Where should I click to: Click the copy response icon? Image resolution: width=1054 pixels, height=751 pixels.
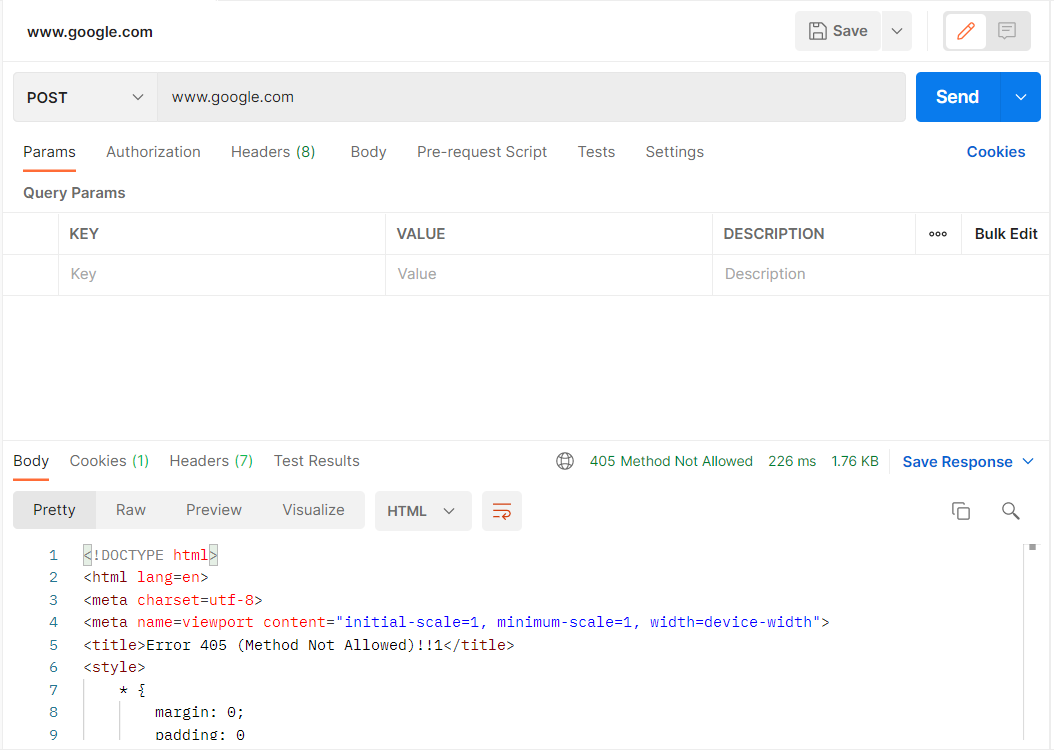click(x=961, y=511)
